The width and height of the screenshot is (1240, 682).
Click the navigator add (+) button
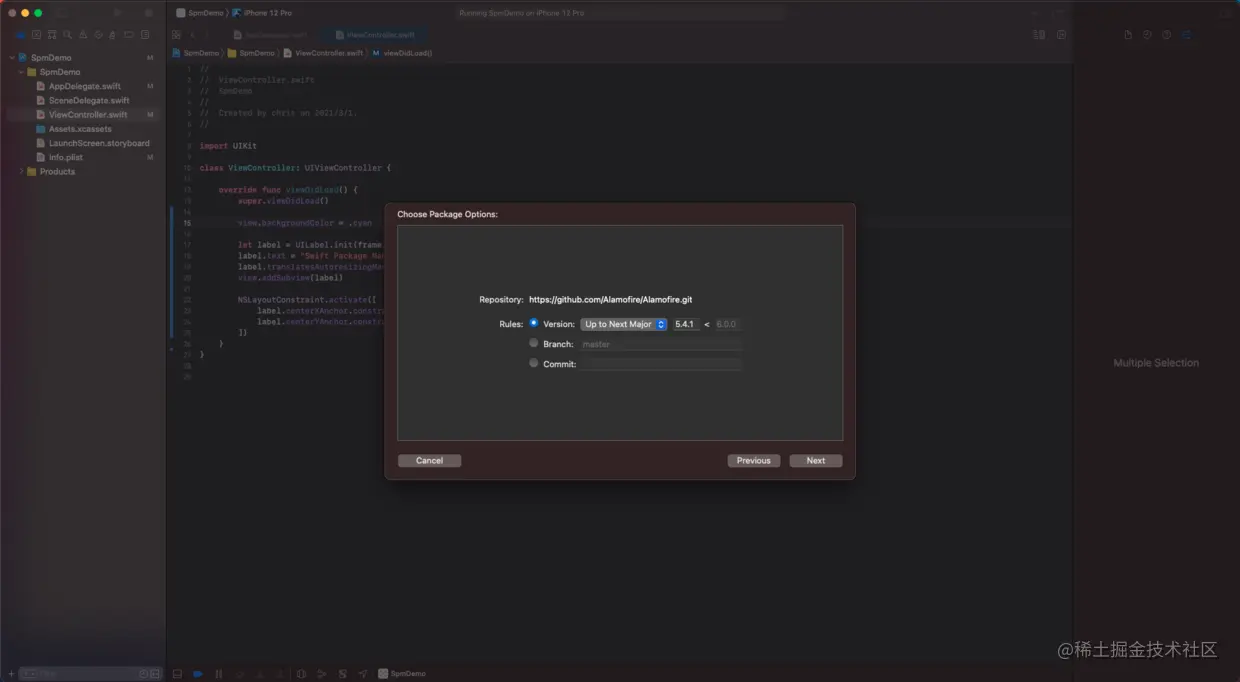pos(11,674)
